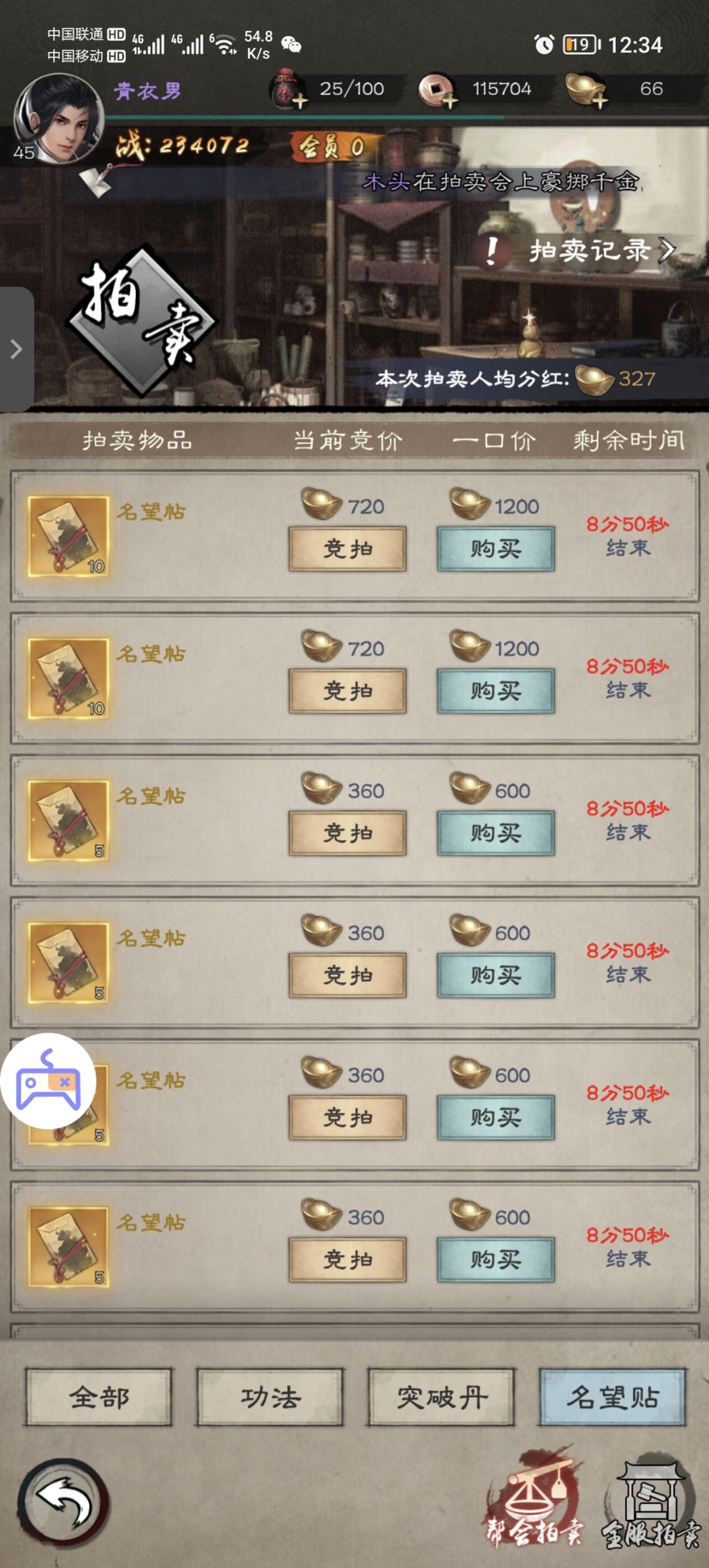This screenshot has height=1568, width=709.
Task: Select the 名望贴 filter tab
Action: [x=613, y=1397]
